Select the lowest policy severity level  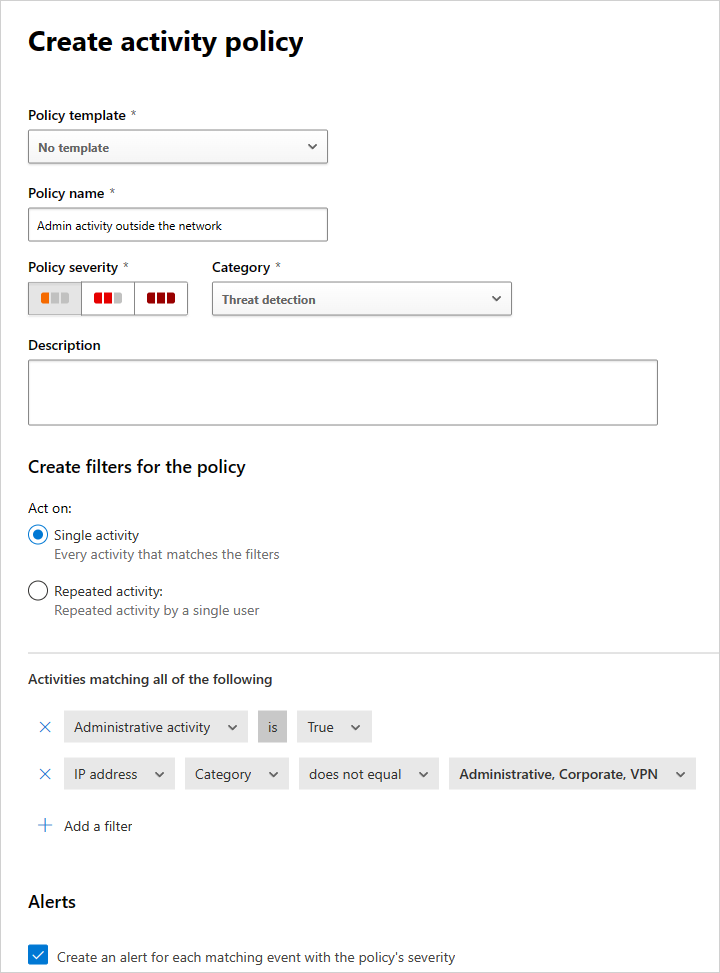point(54,298)
